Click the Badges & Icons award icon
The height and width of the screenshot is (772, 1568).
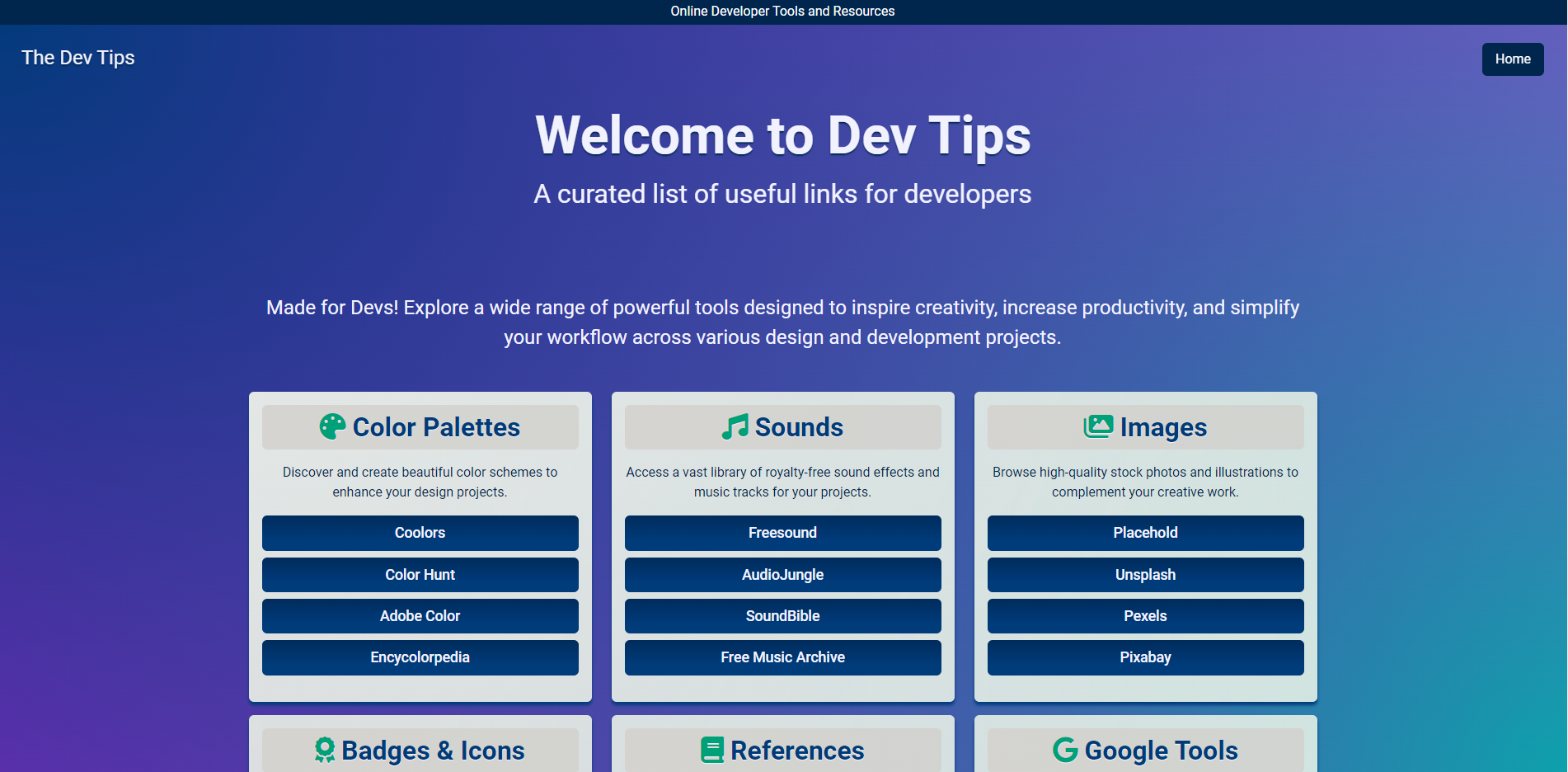[x=325, y=750]
